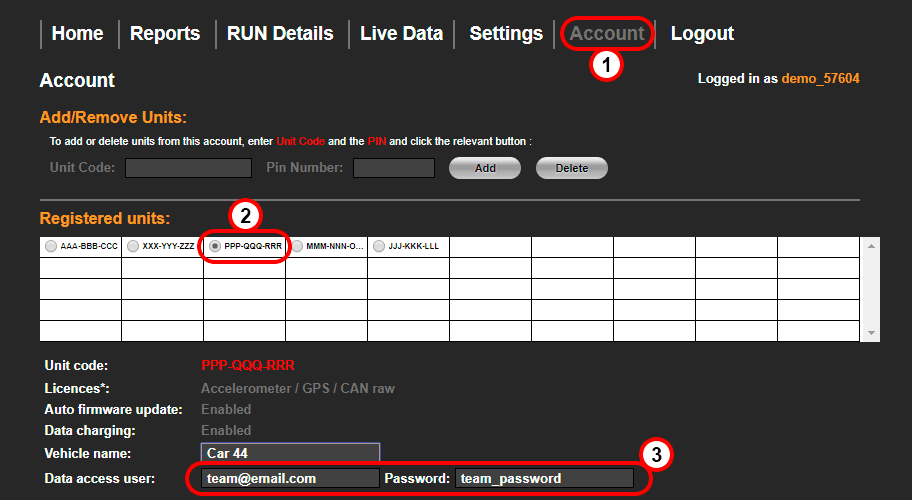Select the Account navigation item
This screenshot has width=912, height=500.
point(607,33)
